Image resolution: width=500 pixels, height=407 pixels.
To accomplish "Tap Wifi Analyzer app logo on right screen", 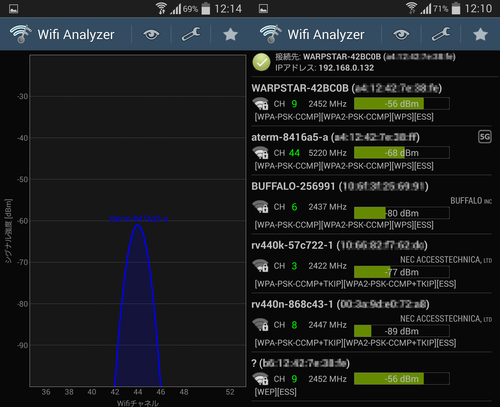I will coord(271,34).
